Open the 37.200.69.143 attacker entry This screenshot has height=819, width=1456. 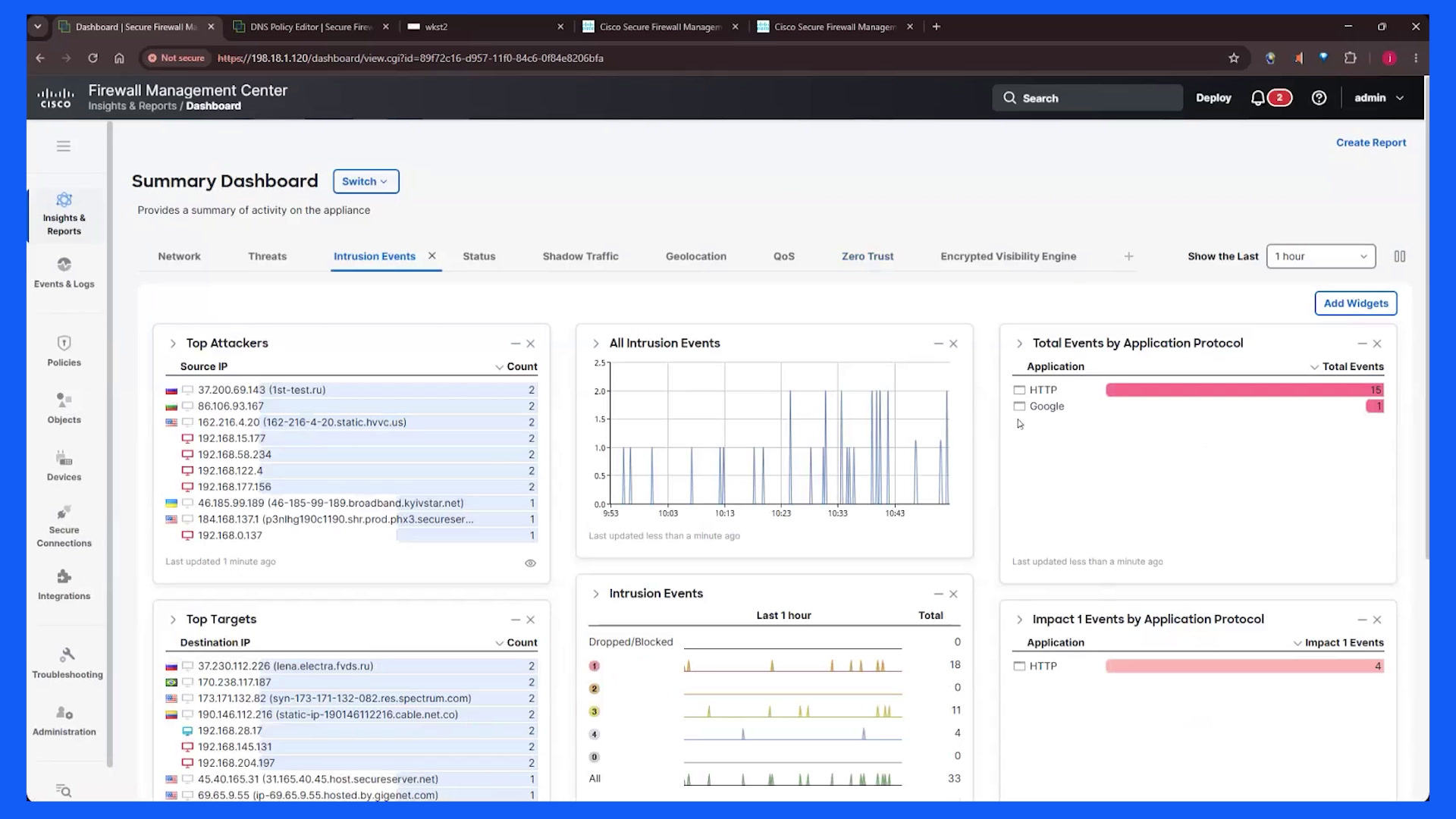point(261,390)
